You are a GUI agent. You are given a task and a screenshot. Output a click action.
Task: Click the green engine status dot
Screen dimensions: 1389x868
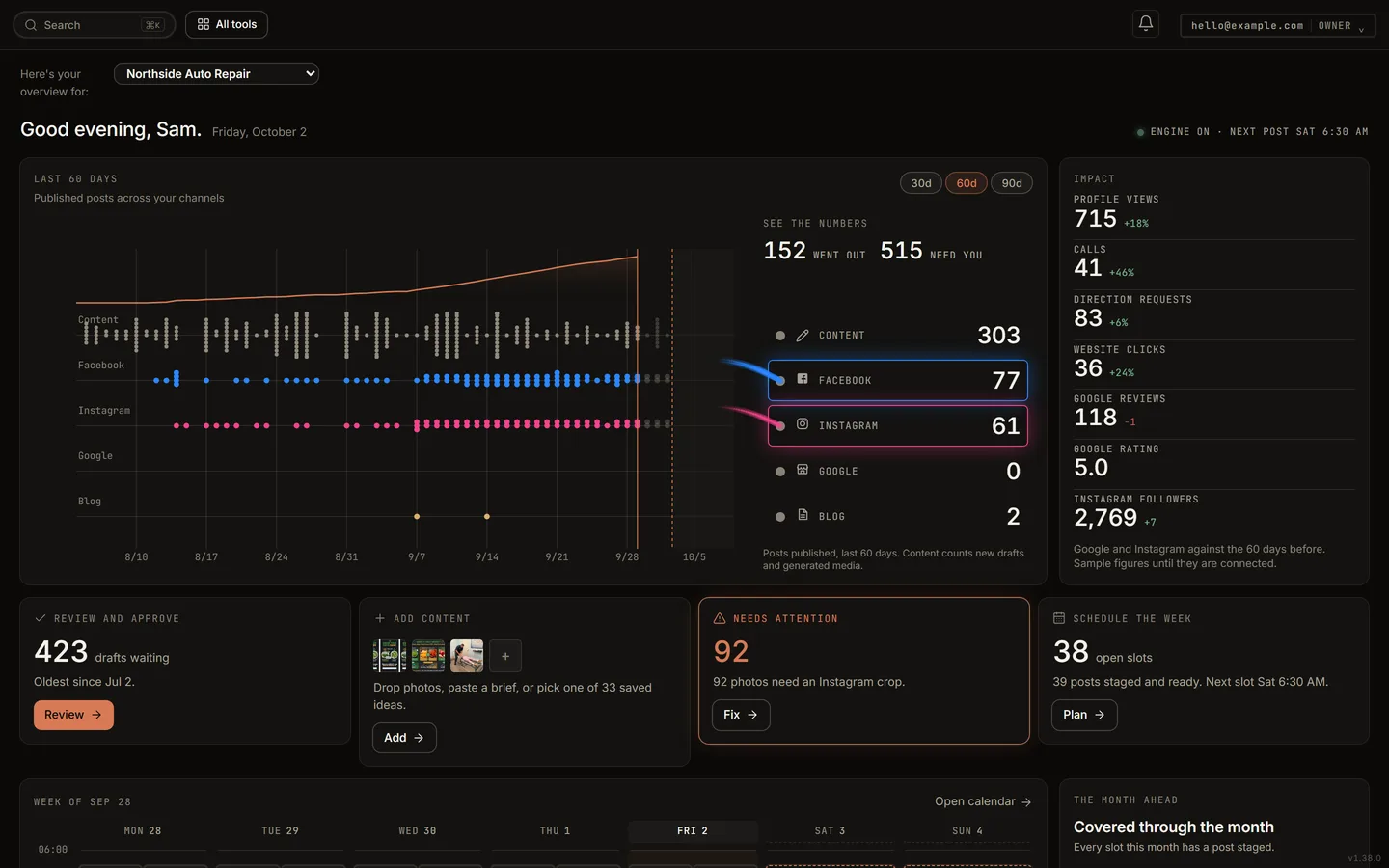(x=1140, y=132)
